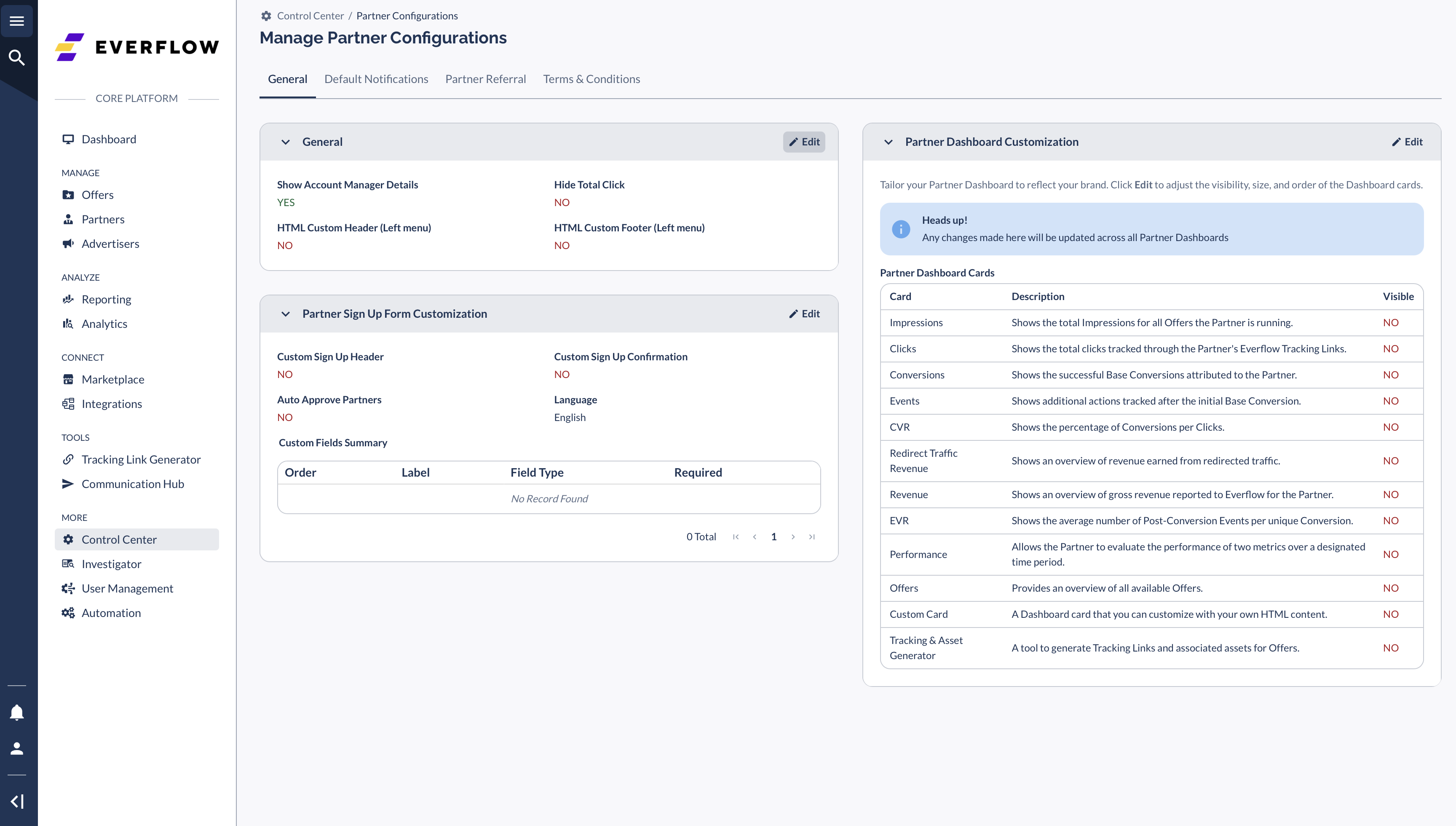1456x826 pixels.
Task: Open the user profile icon
Action: point(17,748)
